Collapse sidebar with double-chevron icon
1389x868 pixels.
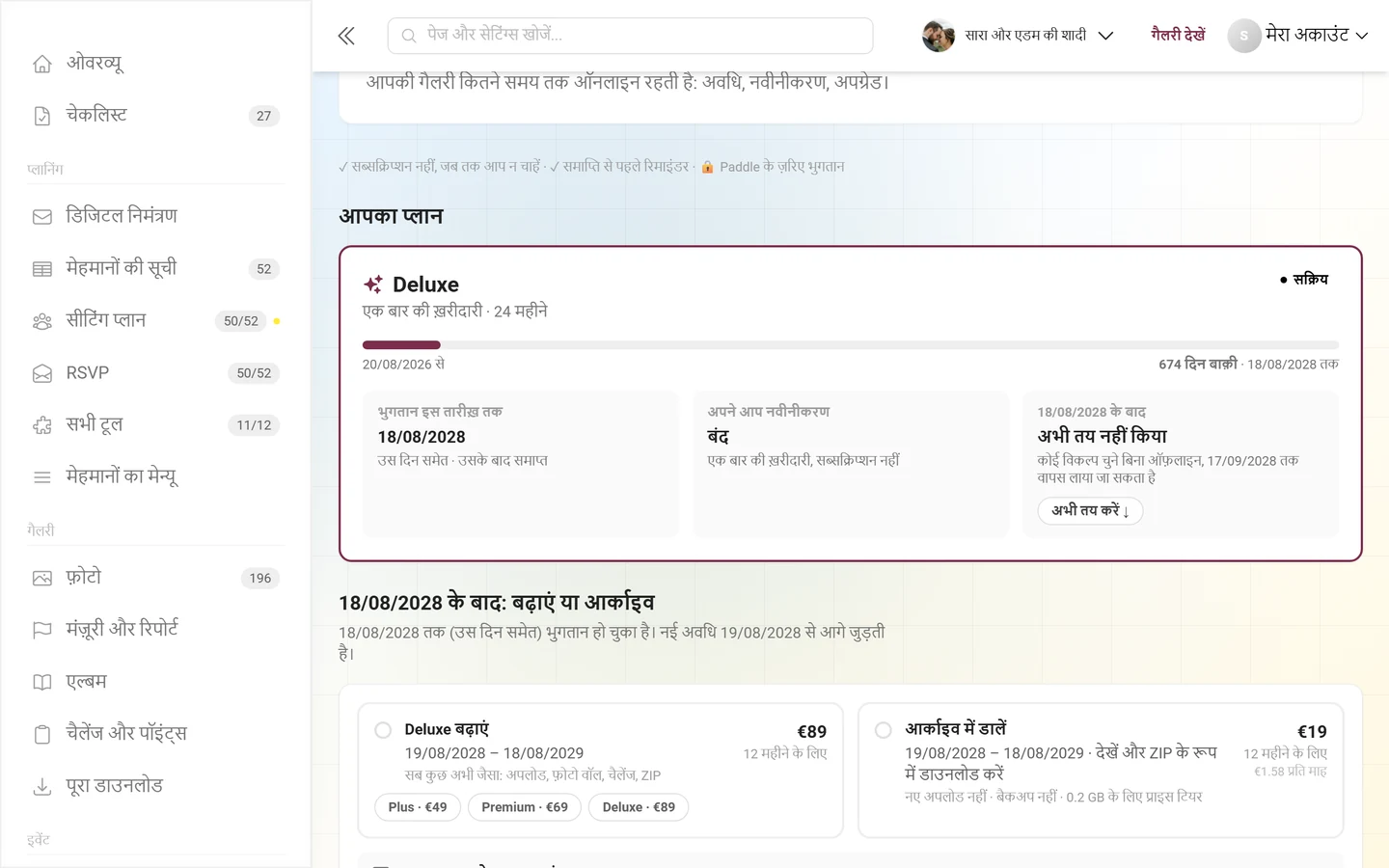(x=346, y=36)
